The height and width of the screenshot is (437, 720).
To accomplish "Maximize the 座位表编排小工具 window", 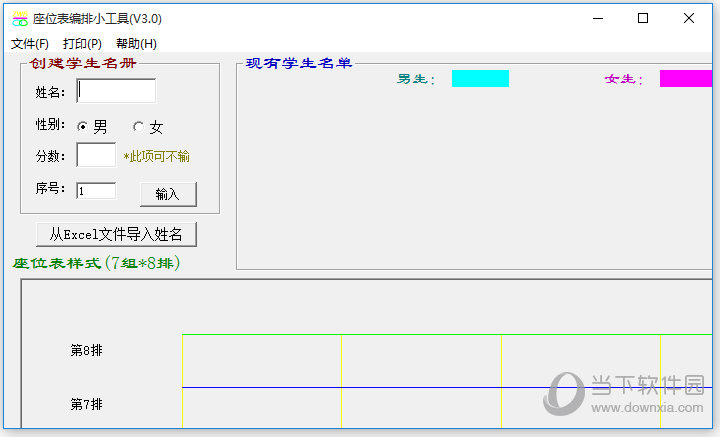I will pyautogui.click(x=643, y=18).
